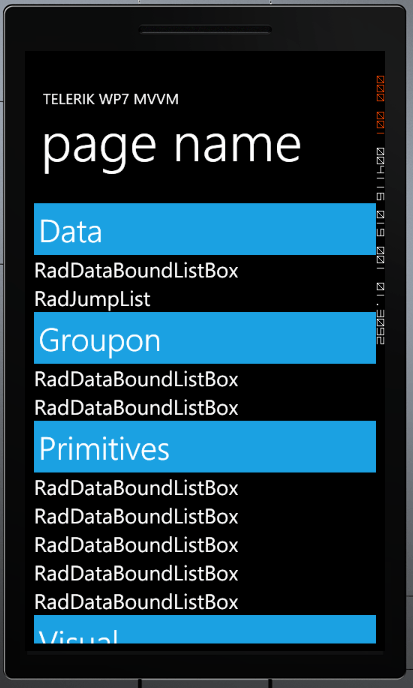Select fourth RadDataBoundListBox under Primitives

pyautogui.click(x=136, y=574)
